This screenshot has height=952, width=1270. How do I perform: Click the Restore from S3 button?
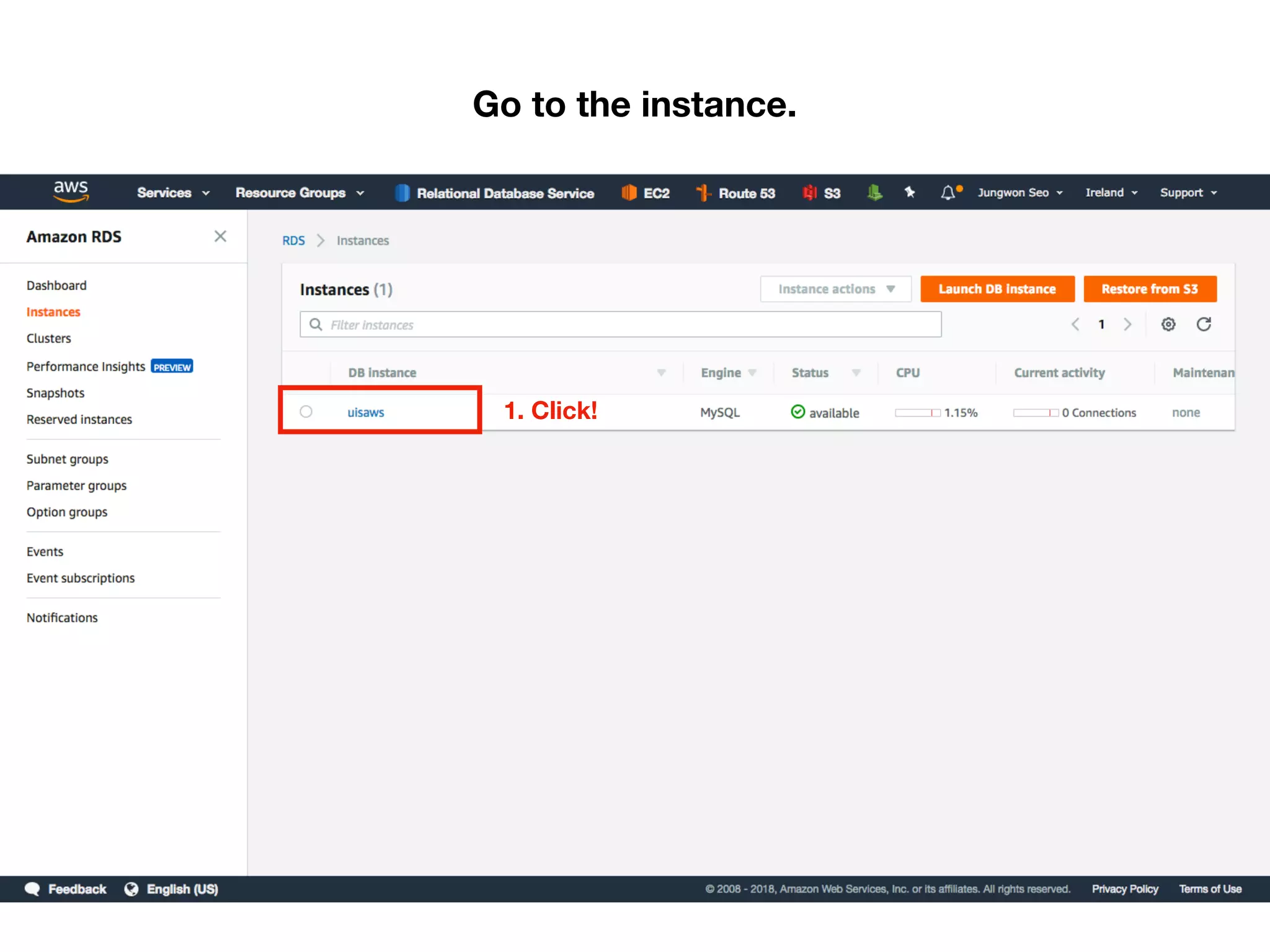(x=1150, y=289)
